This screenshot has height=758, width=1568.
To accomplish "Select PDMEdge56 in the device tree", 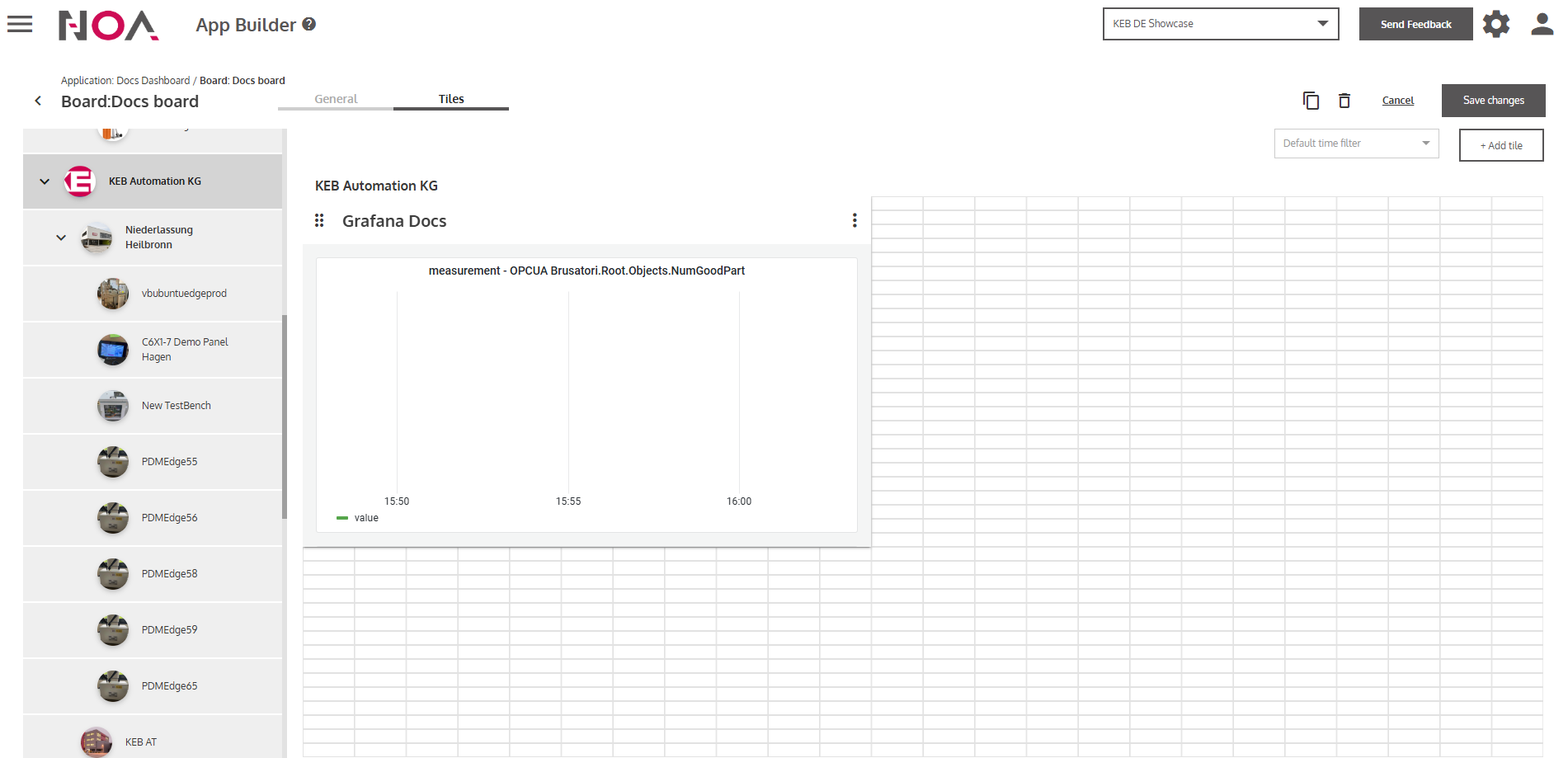I will pos(169,518).
